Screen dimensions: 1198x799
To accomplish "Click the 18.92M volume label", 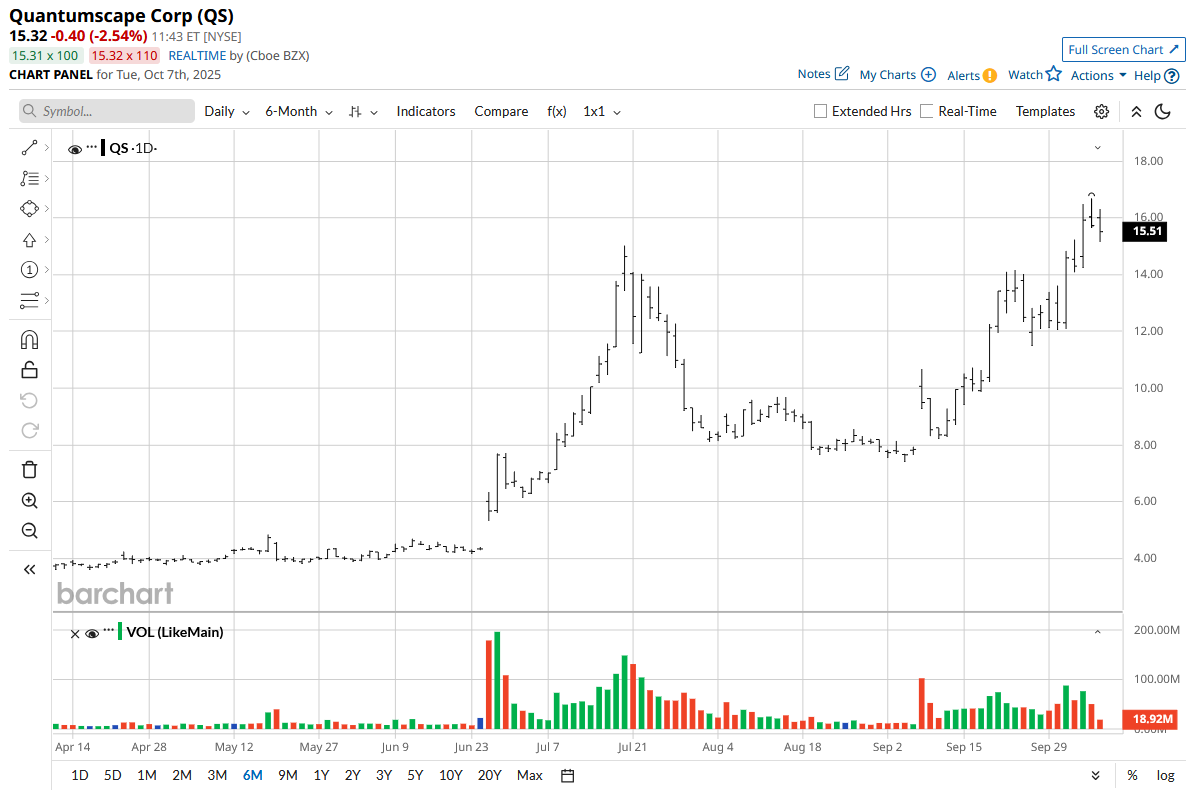I will click(1150, 719).
